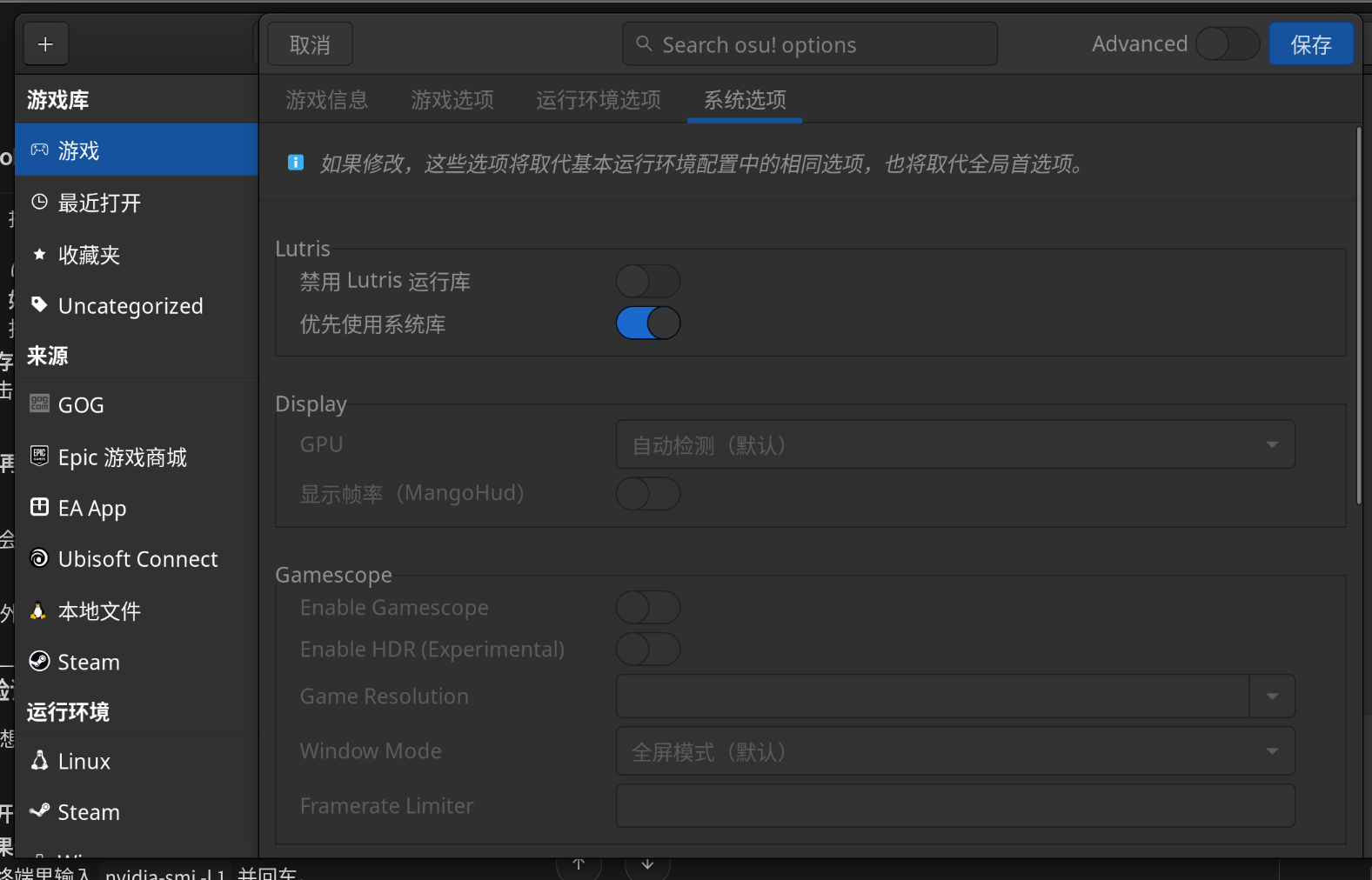Click the GOG source icon in sidebar

coord(39,403)
